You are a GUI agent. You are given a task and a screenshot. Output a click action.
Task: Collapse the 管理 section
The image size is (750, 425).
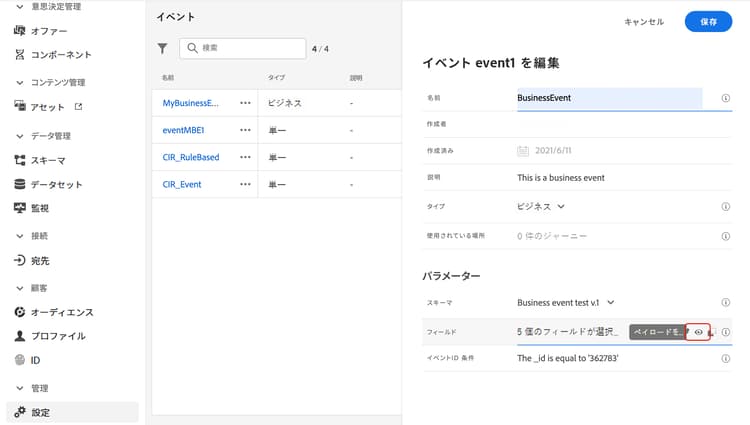point(20,388)
